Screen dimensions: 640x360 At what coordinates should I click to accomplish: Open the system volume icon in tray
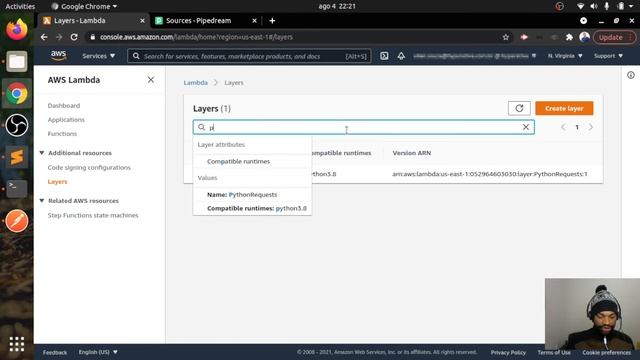pyautogui.click(x=593, y=6)
